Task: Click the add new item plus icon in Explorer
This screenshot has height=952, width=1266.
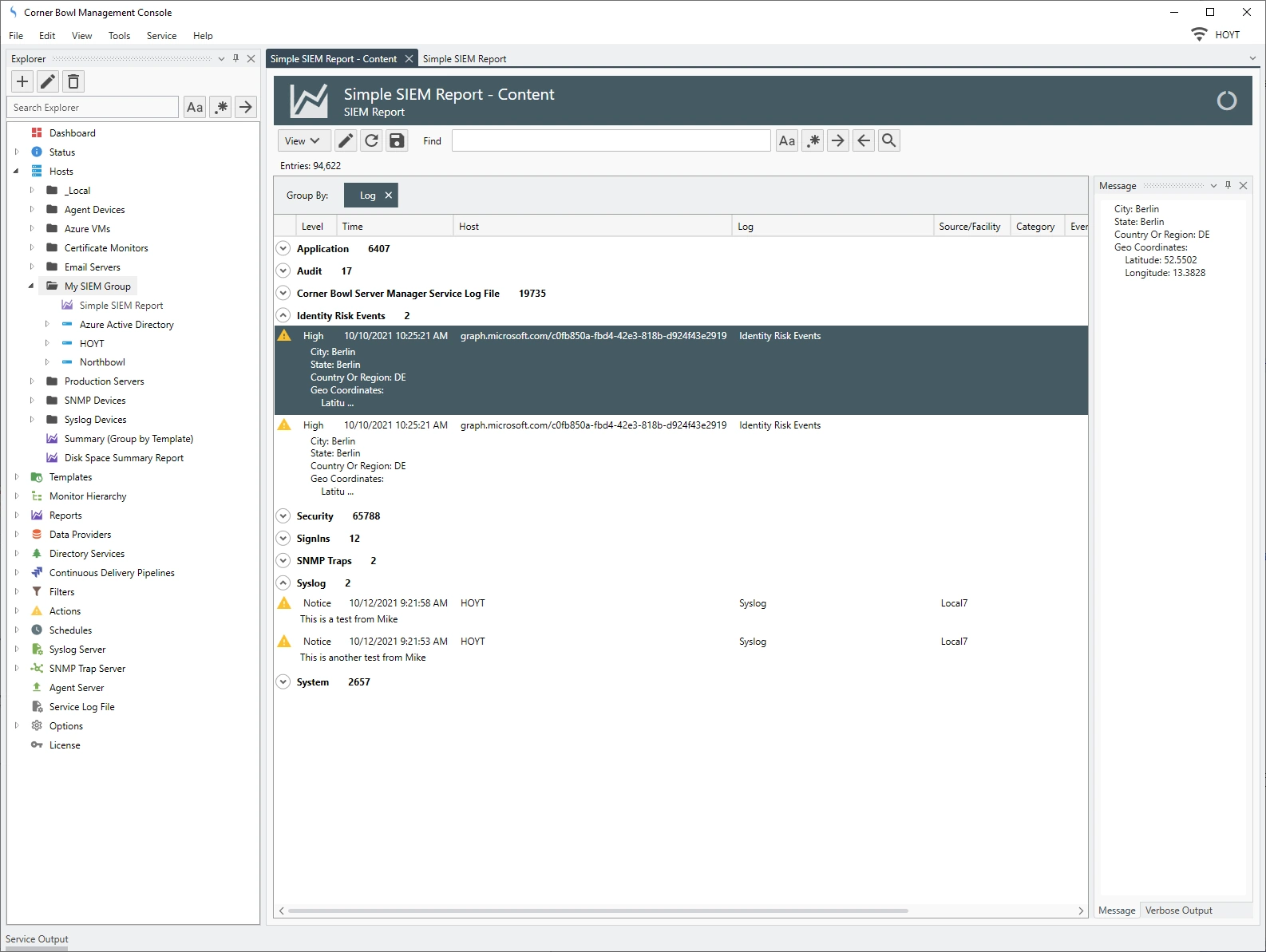Action: (22, 81)
